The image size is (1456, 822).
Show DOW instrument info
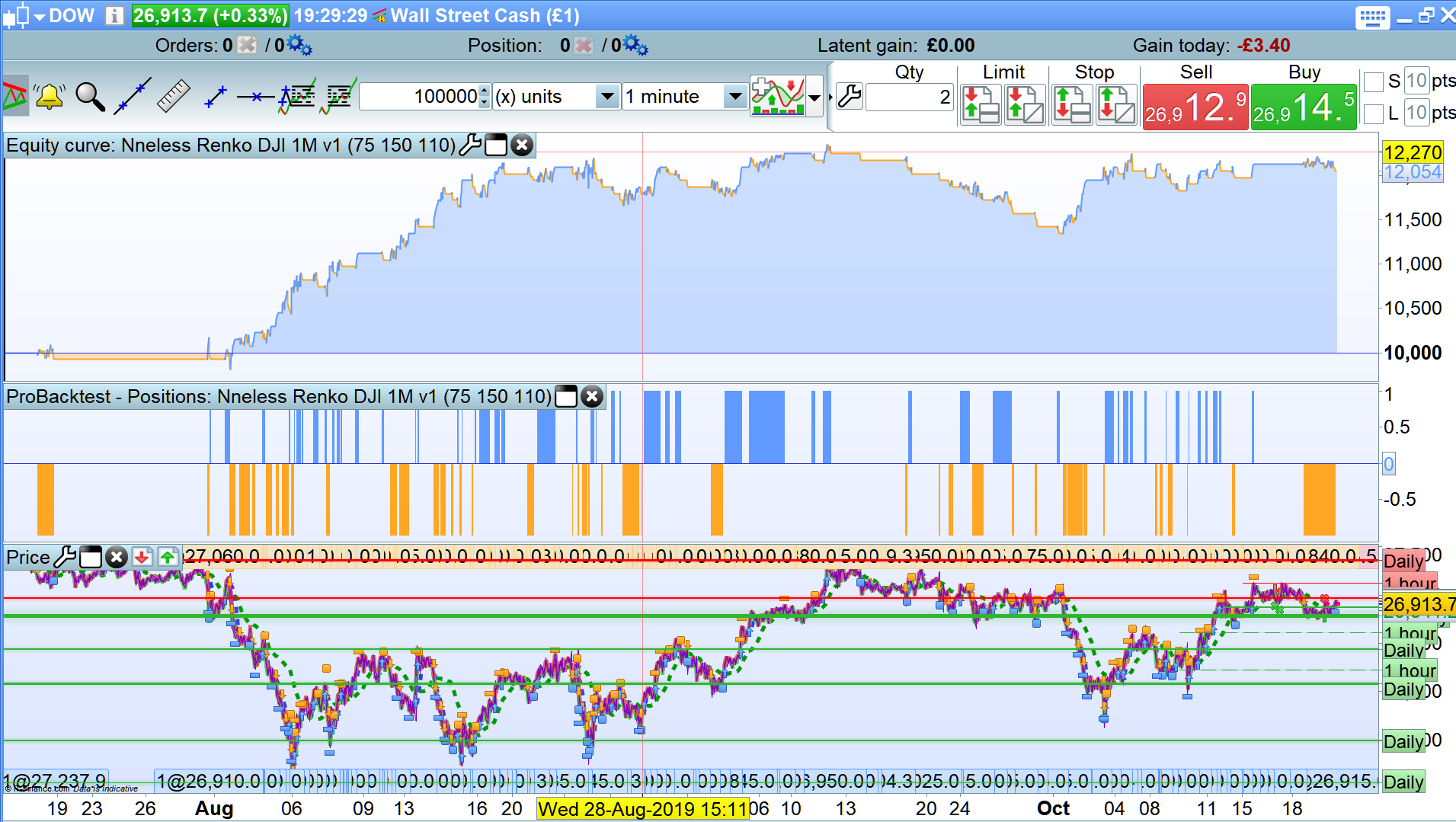pos(114,15)
